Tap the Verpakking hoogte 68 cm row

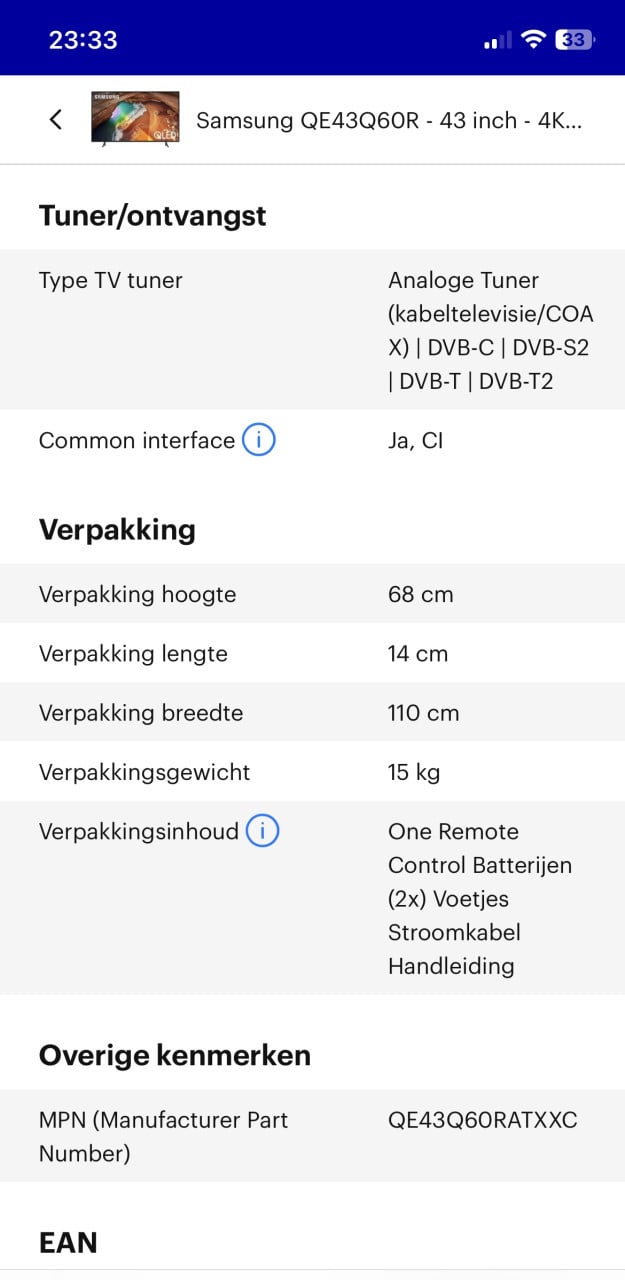pyautogui.click(x=312, y=594)
